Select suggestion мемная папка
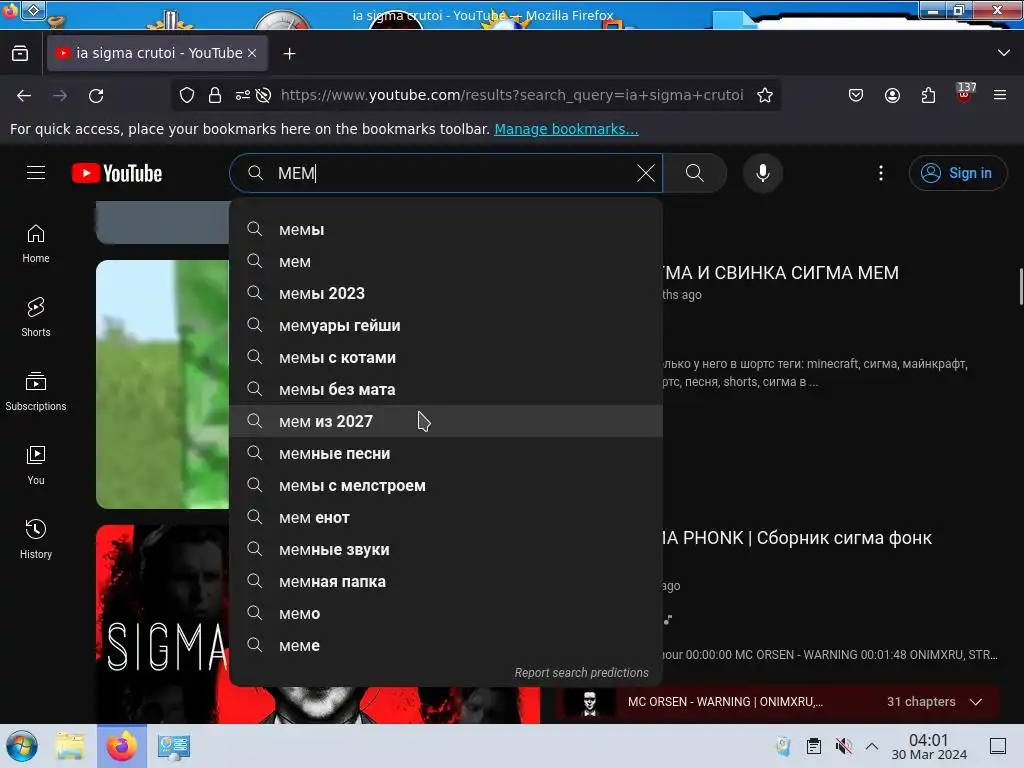The image size is (1024, 768). tap(446, 581)
